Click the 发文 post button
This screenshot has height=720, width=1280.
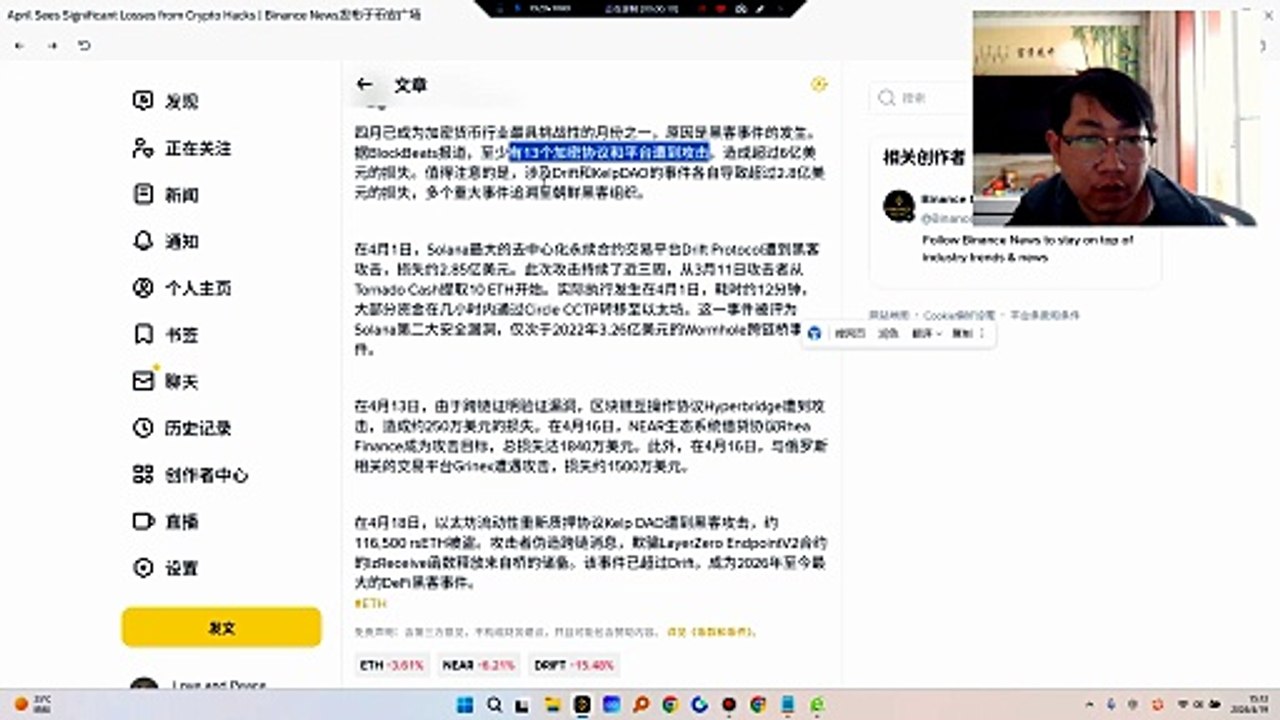tap(222, 628)
